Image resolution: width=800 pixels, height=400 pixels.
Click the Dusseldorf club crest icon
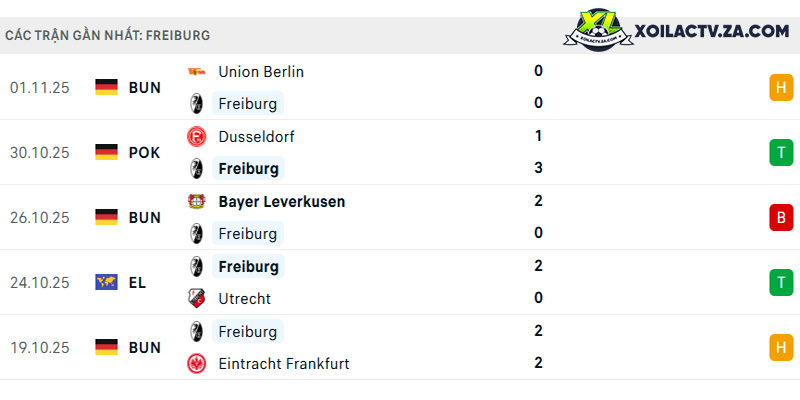pyautogui.click(x=196, y=137)
